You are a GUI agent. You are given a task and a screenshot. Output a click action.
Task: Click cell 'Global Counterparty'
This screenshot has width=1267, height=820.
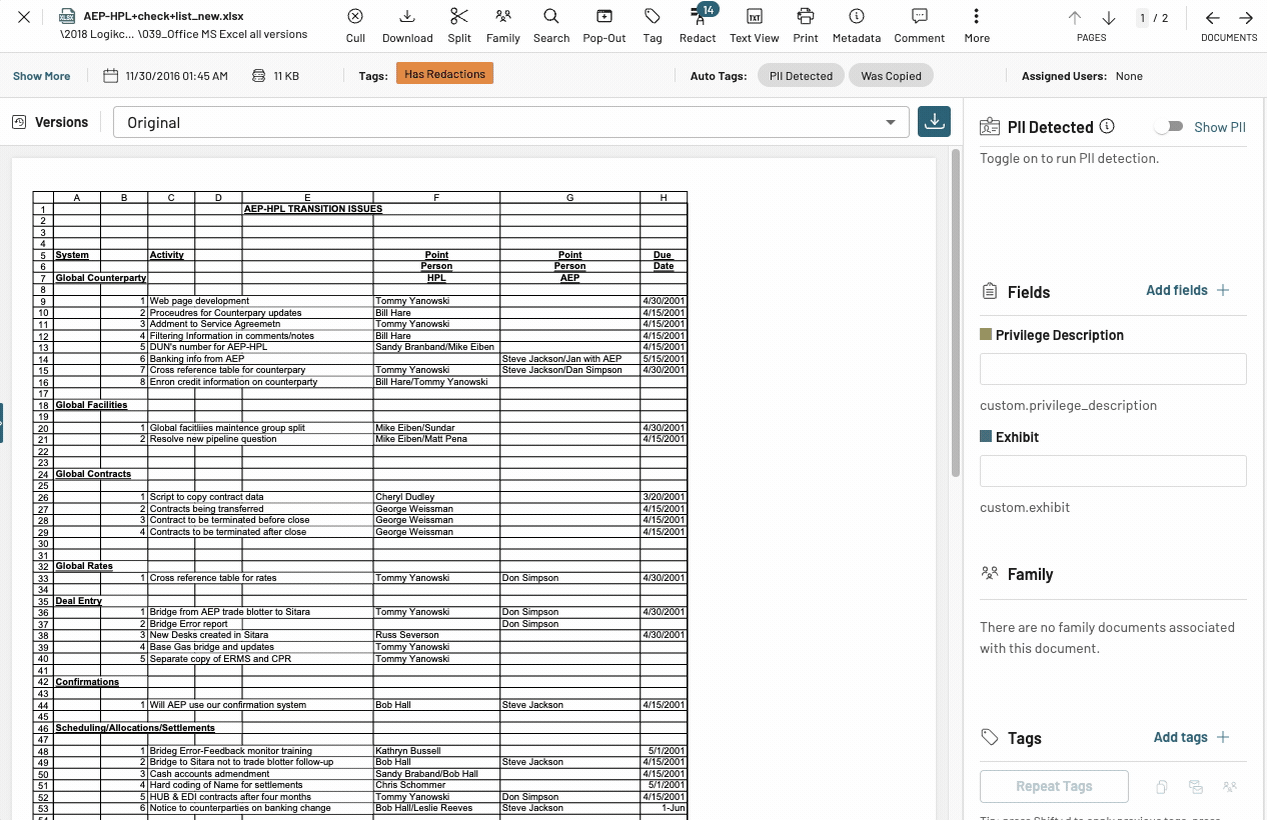click(101, 278)
